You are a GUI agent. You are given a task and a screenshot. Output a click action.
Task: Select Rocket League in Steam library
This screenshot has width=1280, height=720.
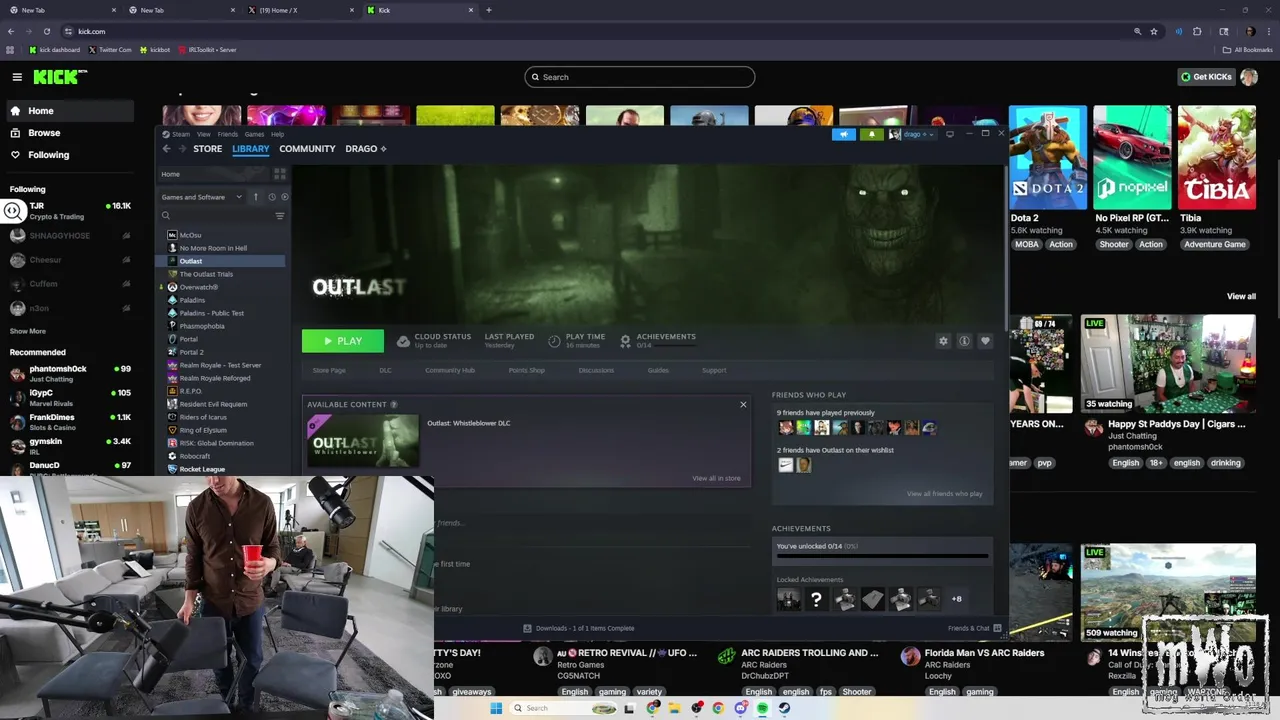[x=202, y=469]
